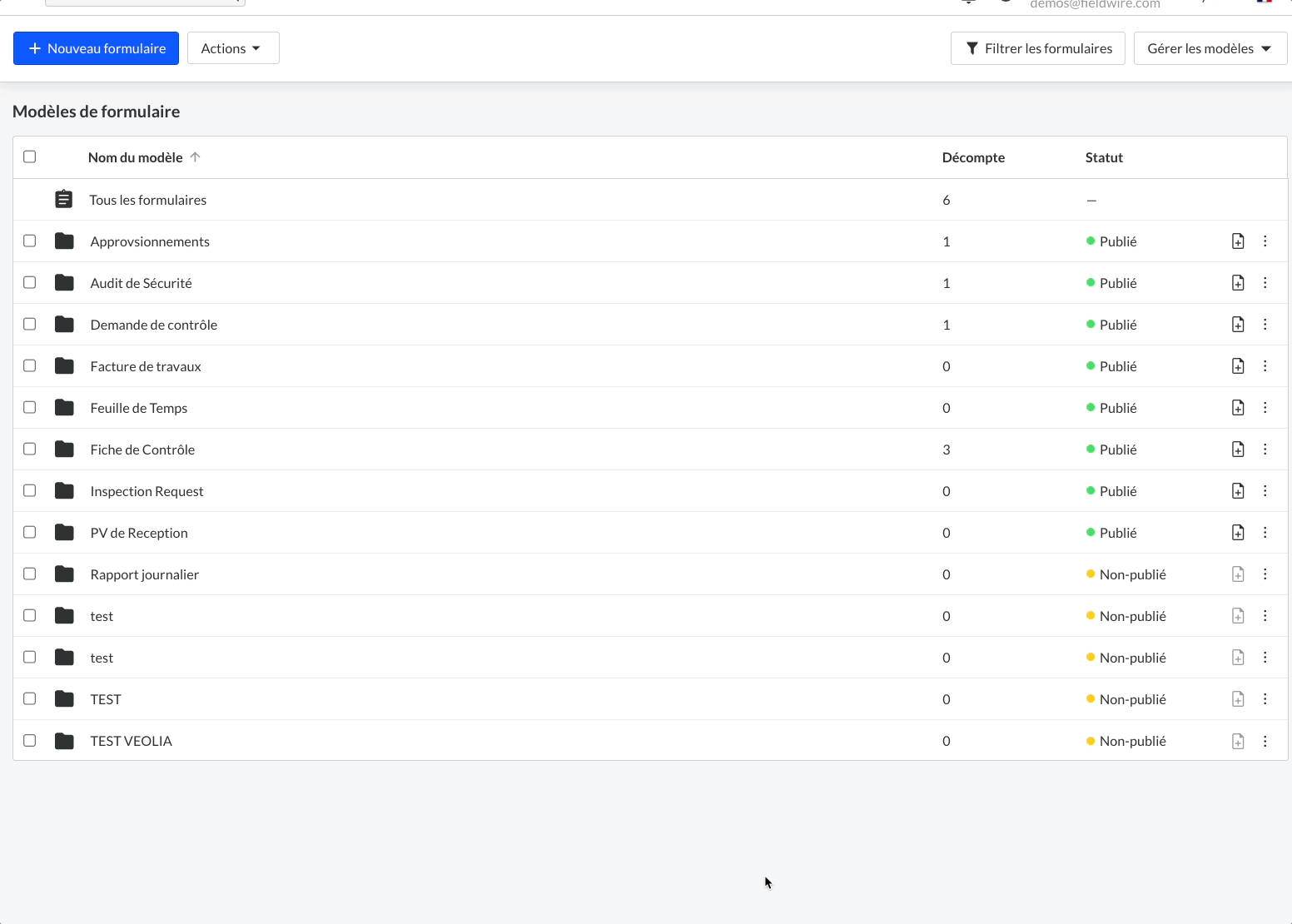1292x924 pixels.
Task: Select checkbox for Feuille de Temps
Action: (x=30, y=407)
